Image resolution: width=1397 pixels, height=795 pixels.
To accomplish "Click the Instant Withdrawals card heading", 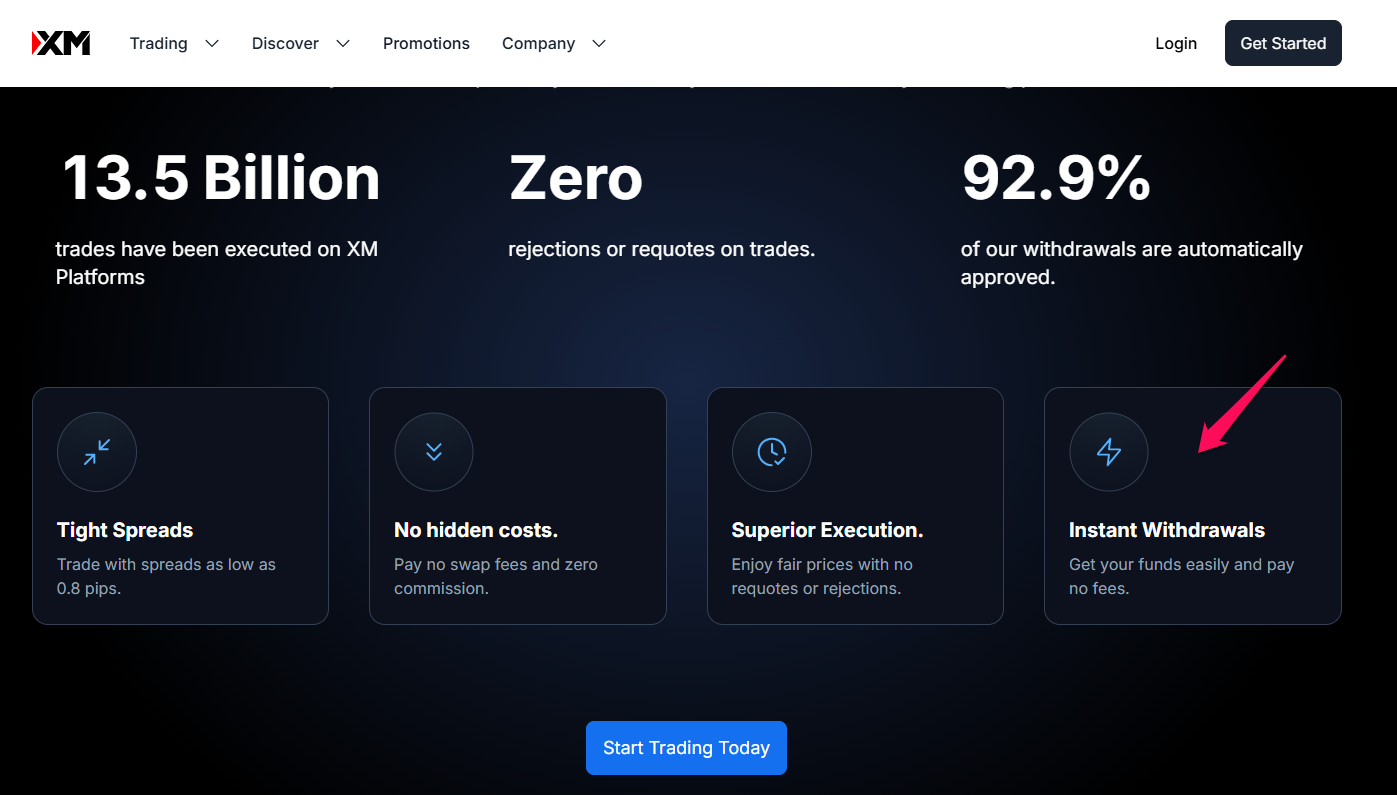I will click(x=1167, y=530).
